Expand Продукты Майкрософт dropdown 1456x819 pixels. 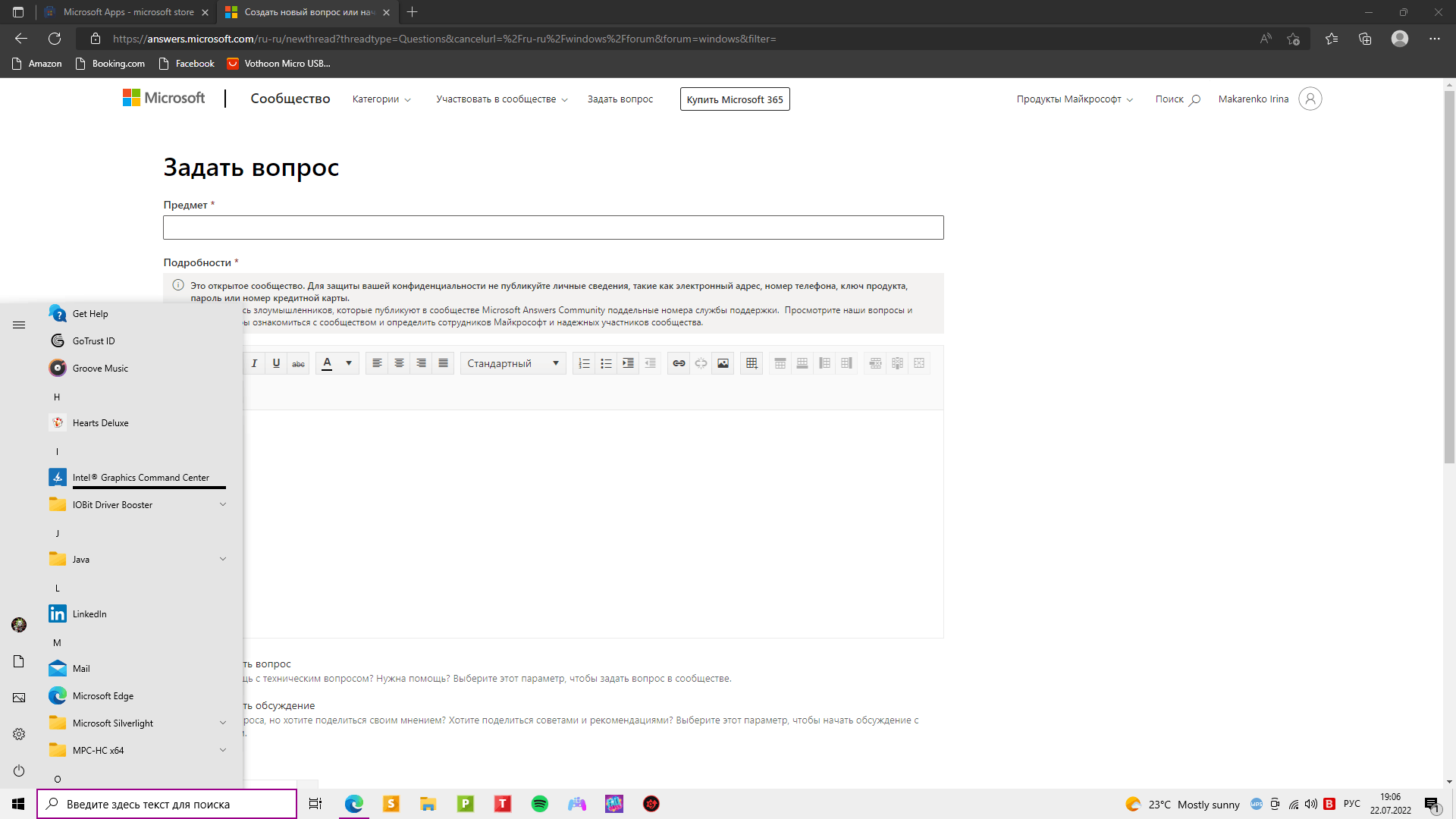point(1075,99)
